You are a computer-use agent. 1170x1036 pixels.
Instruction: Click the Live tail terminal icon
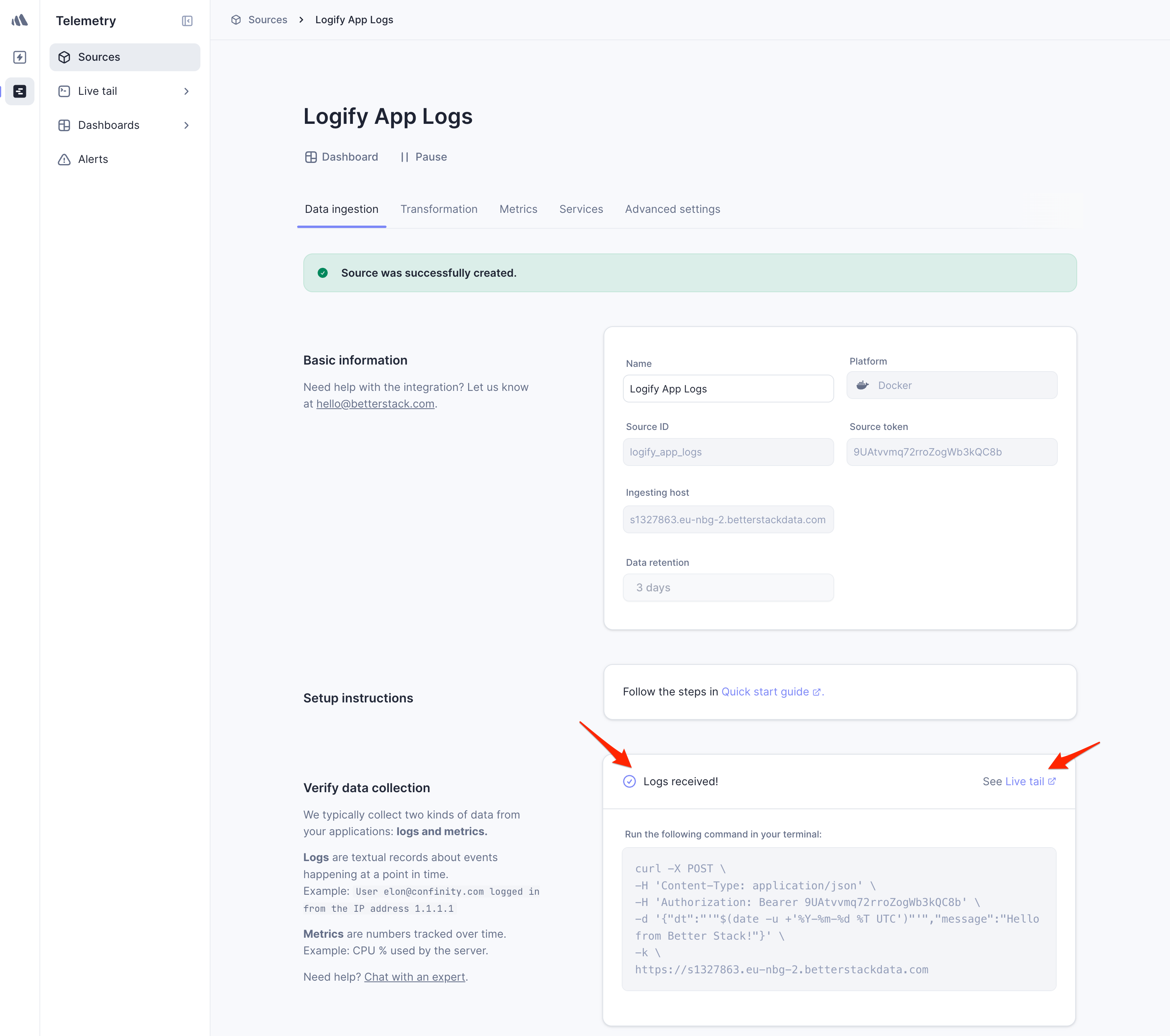tap(64, 91)
